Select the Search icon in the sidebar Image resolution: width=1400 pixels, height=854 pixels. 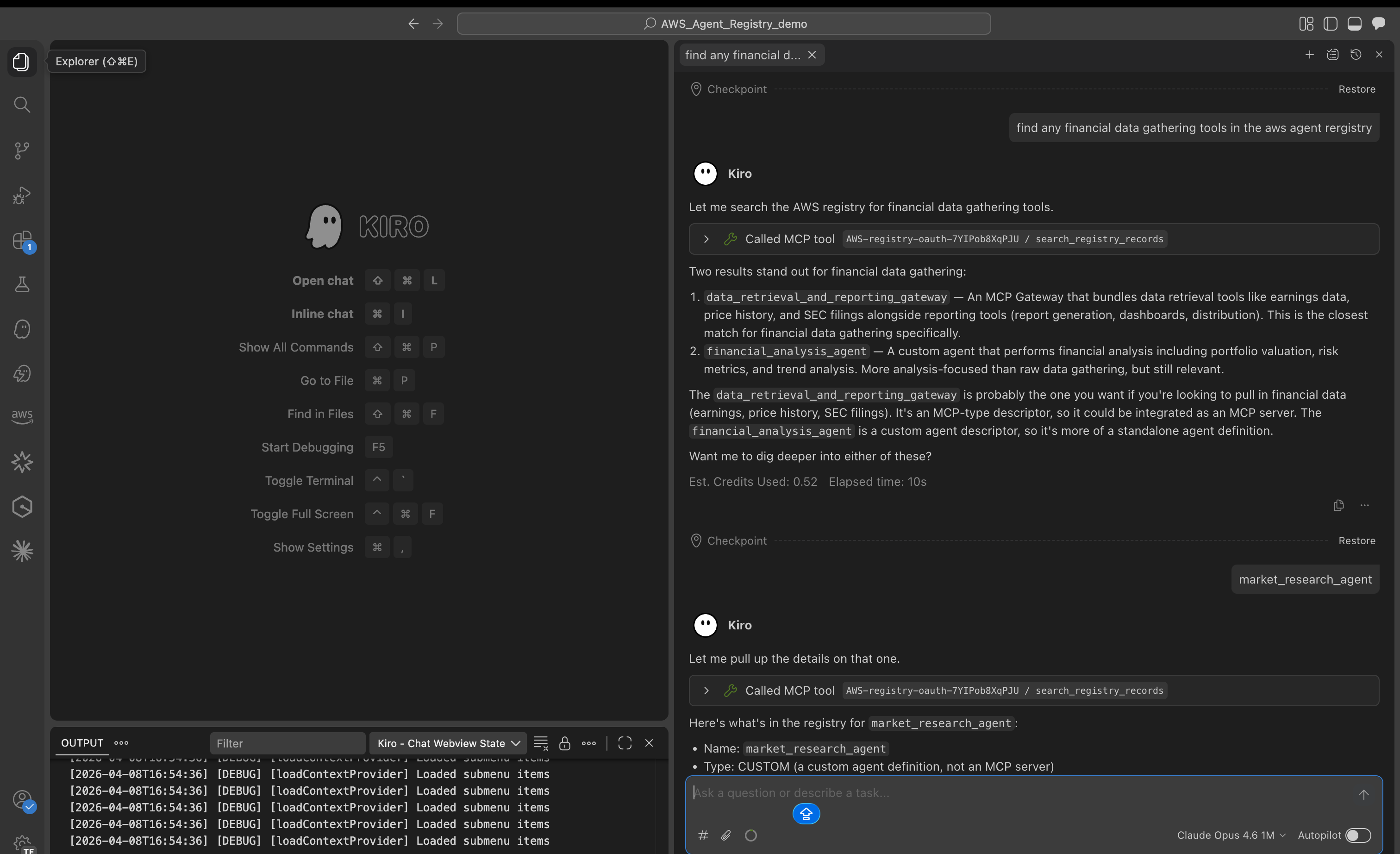22,104
